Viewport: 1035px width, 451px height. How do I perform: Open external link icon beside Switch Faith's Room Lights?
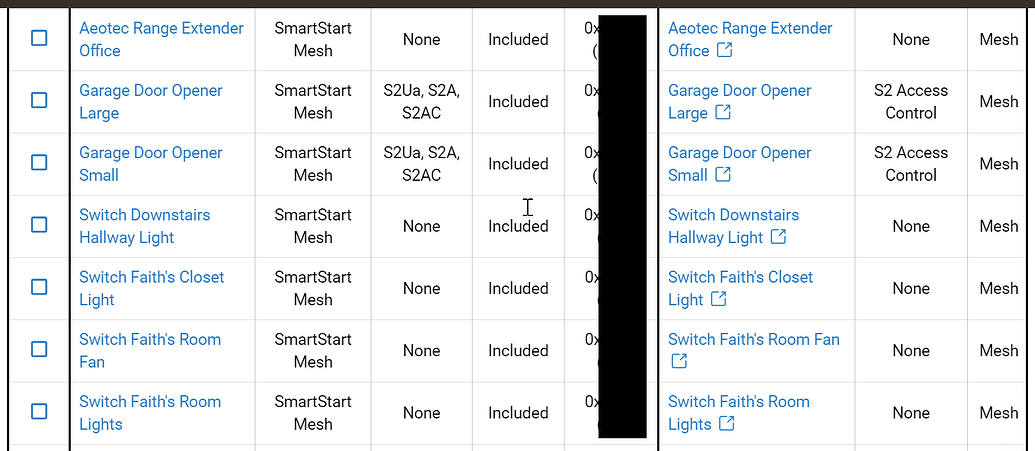[x=727, y=423]
